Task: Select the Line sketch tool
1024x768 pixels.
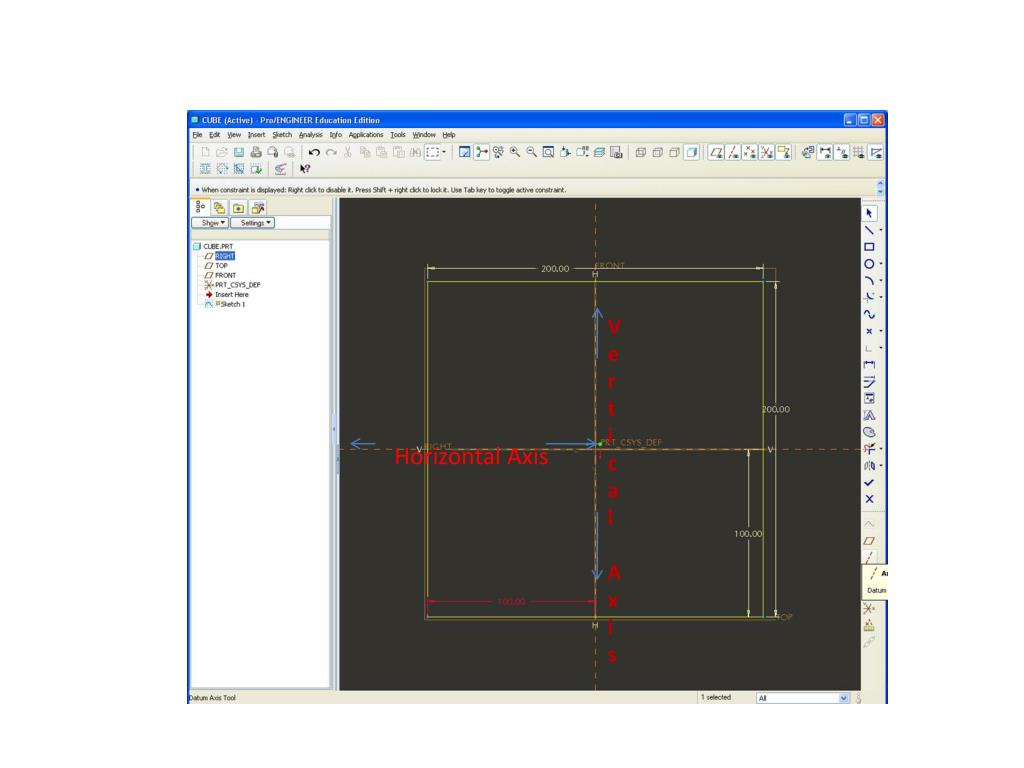Action: pos(869,231)
